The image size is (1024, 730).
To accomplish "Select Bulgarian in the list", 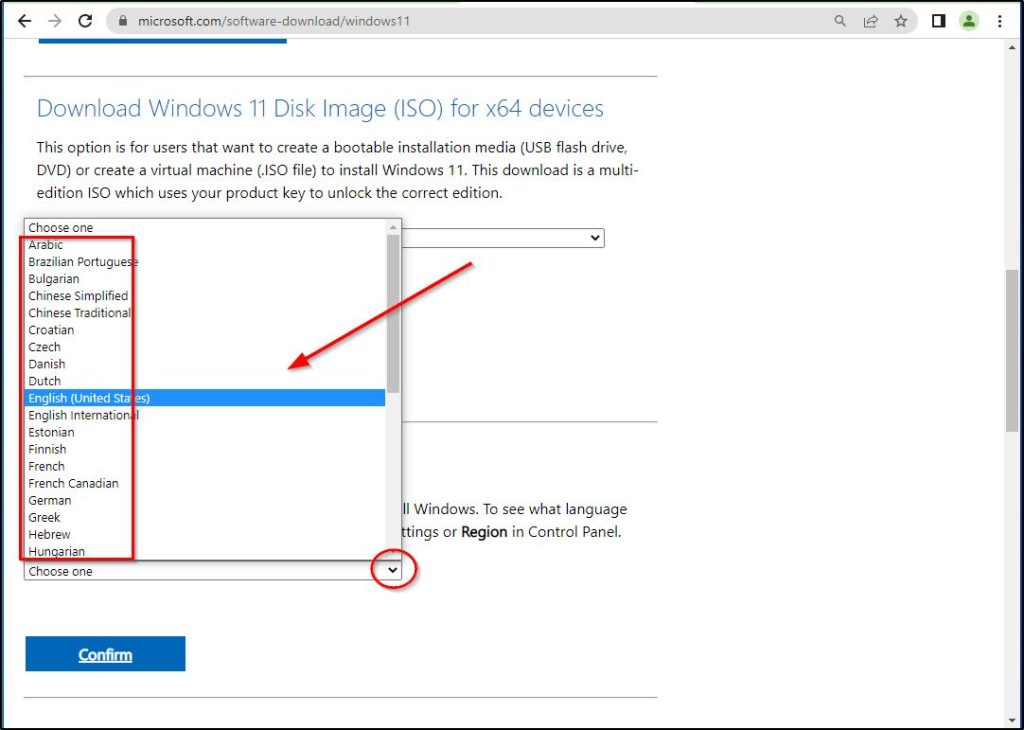I will pyautogui.click(x=204, y=279).
